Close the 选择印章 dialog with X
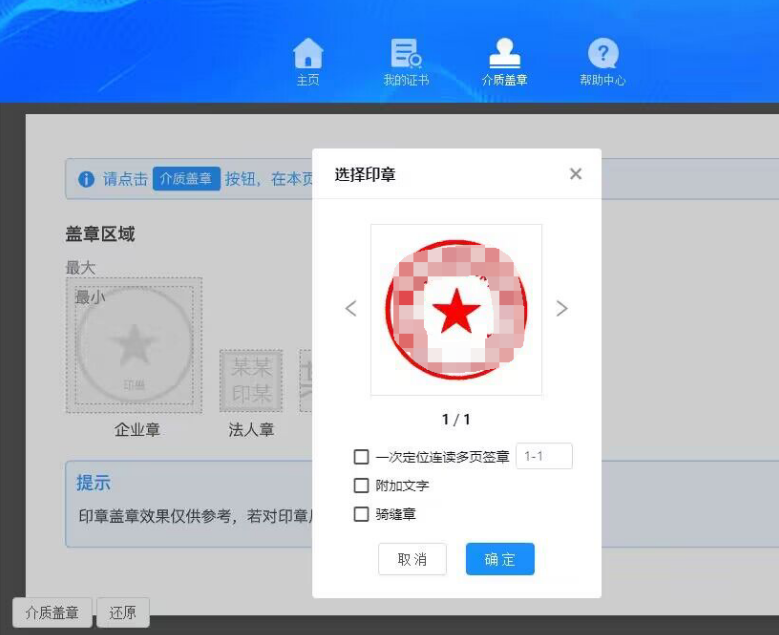 point(575,174)
